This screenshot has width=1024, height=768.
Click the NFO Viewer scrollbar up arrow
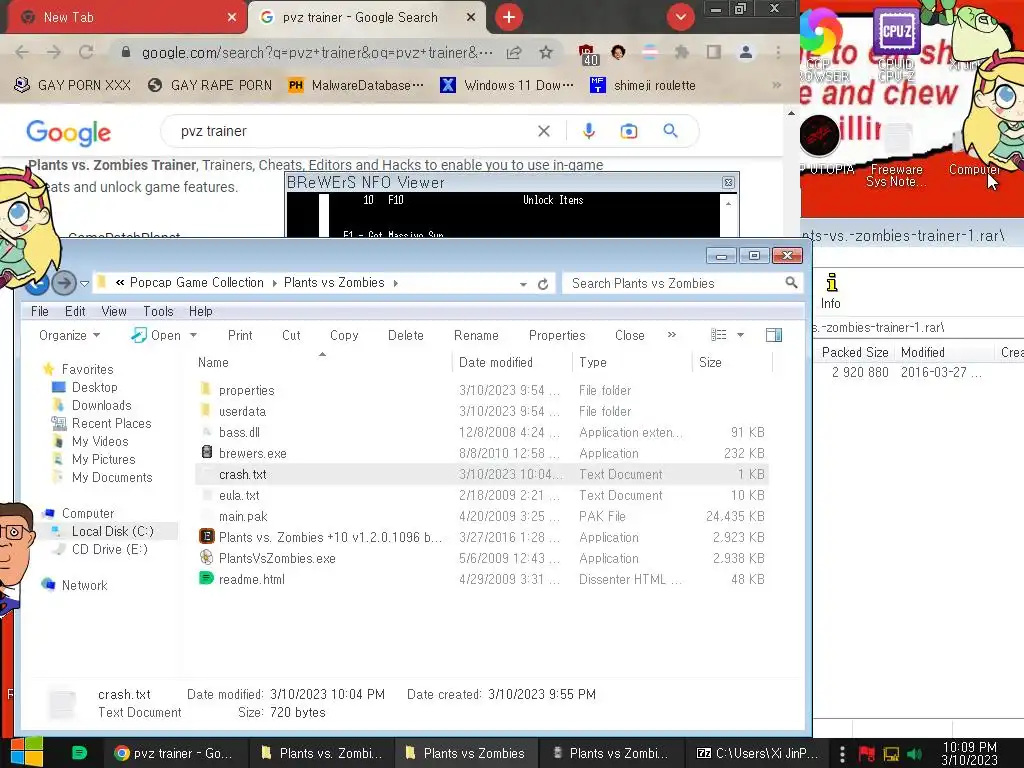point(728,203)
